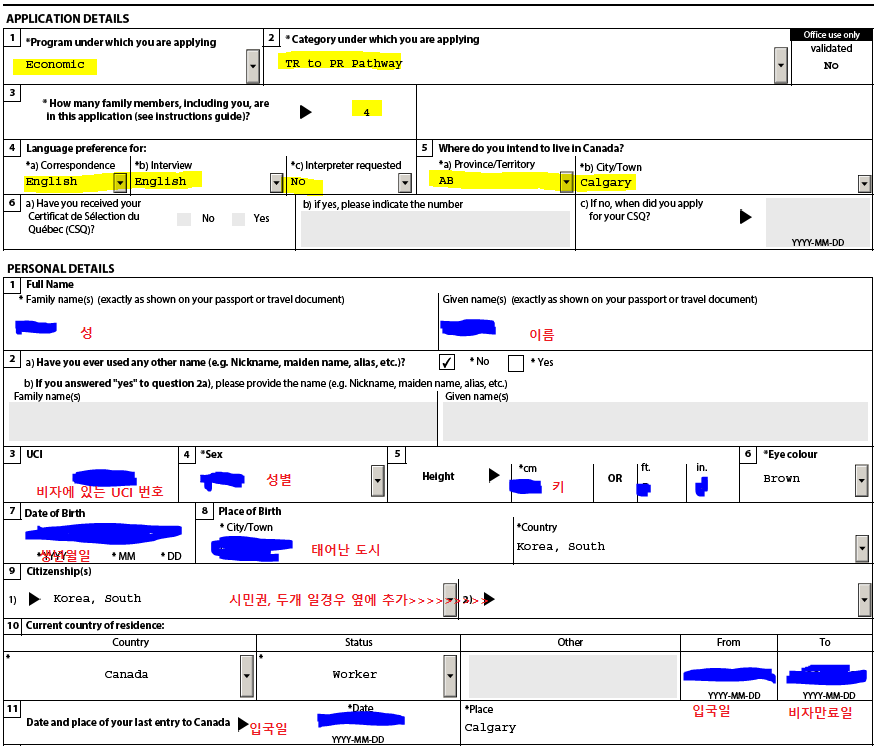Open the Sex dropdown arrow

point(378,481)
